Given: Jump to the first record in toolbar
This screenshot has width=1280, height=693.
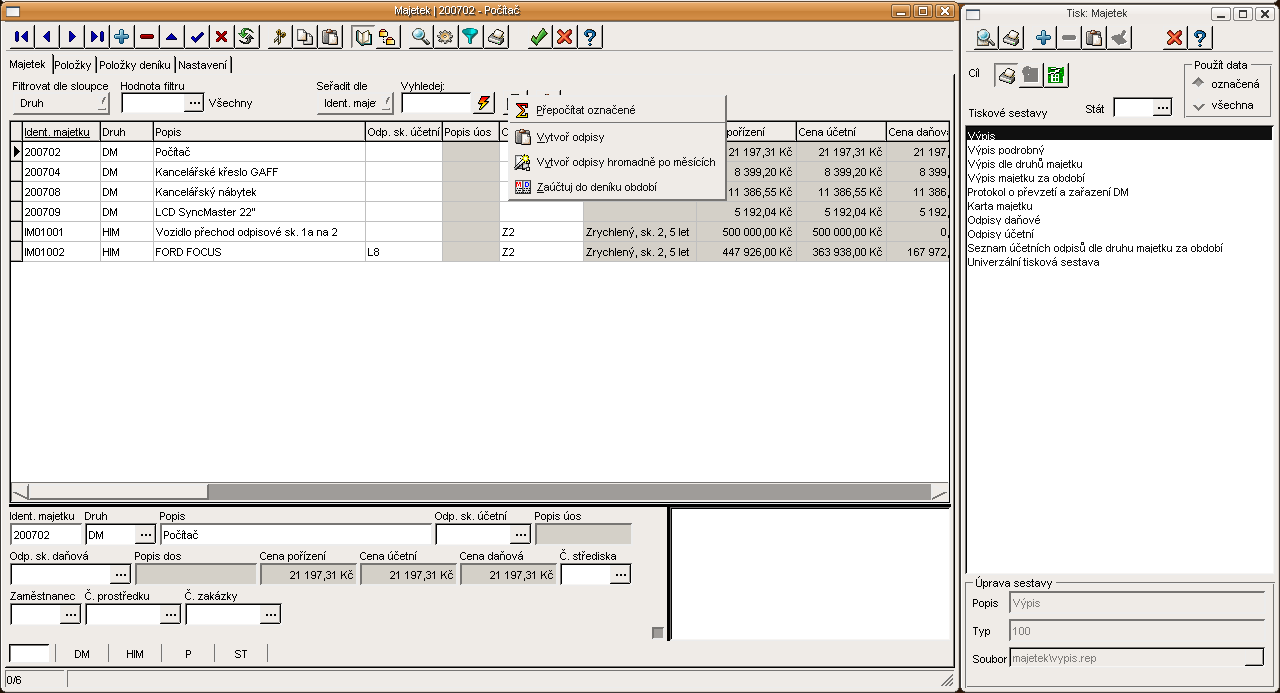Looking at the screenshot, I should coord(21,37).
